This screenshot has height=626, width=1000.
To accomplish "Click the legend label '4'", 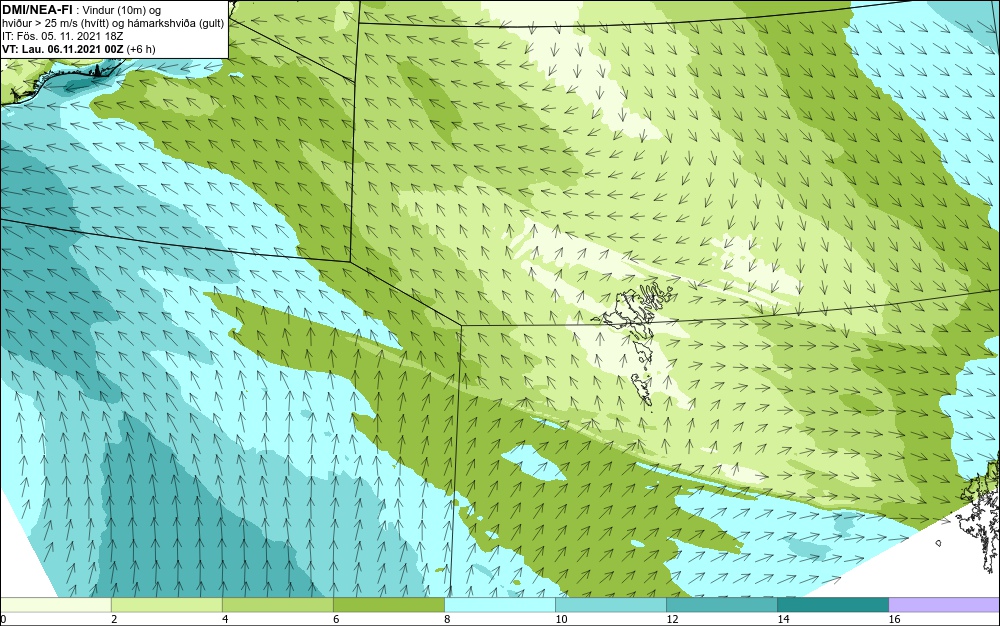I will coord(225,619).
